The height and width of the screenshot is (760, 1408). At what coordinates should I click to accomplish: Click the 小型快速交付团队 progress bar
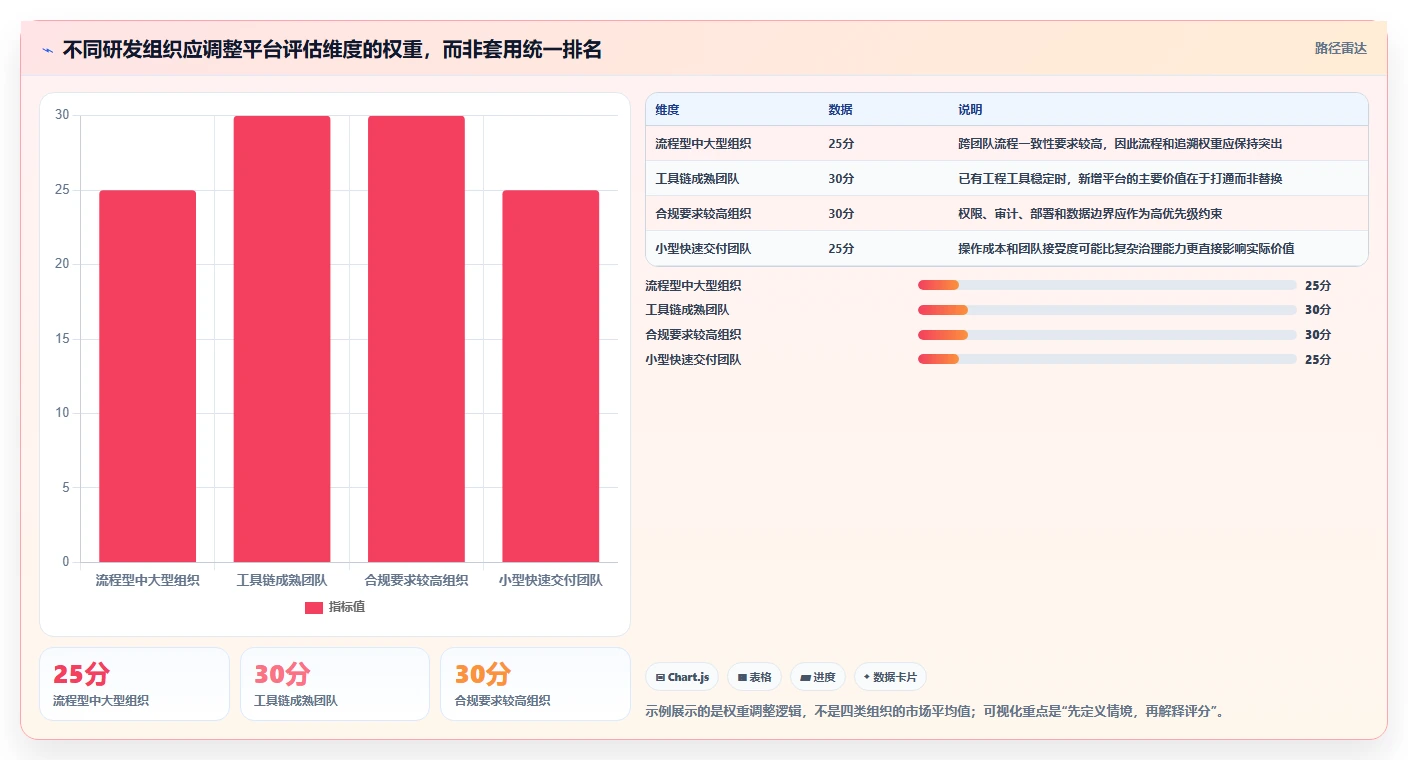(x=1107, y=359)
